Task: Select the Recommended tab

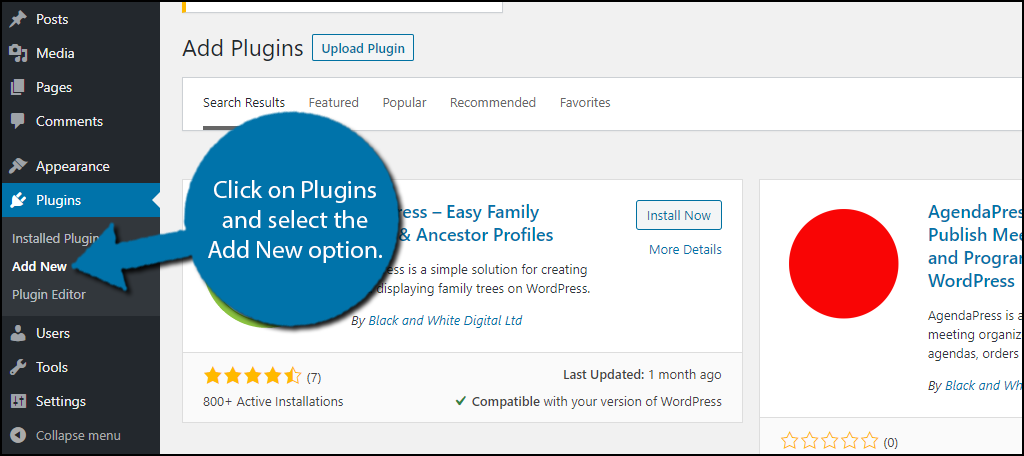Action: [492, 102]
